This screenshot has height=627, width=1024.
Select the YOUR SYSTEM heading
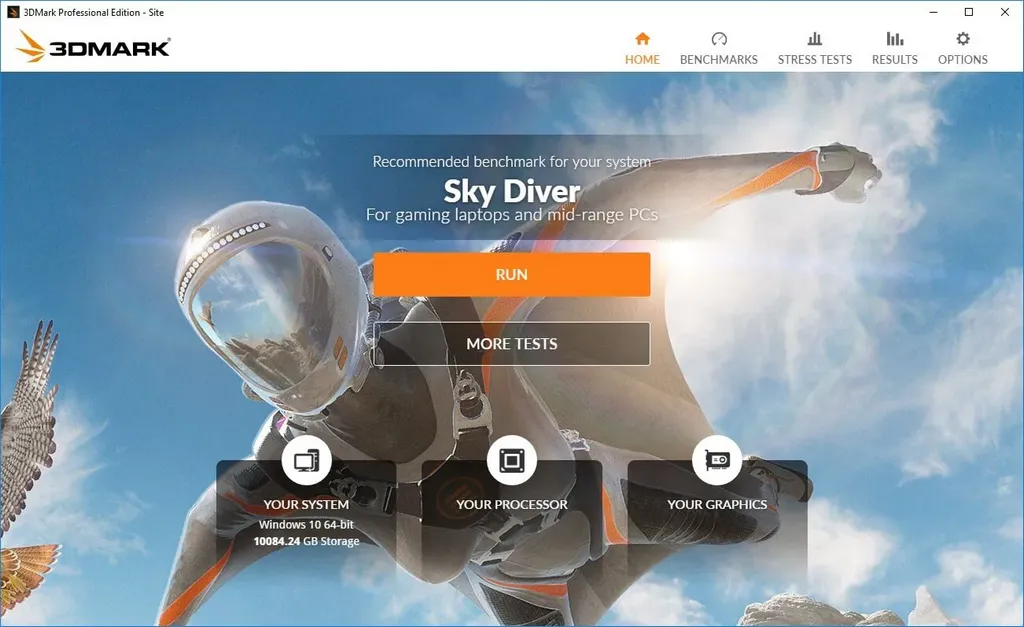tap(306, 504)
